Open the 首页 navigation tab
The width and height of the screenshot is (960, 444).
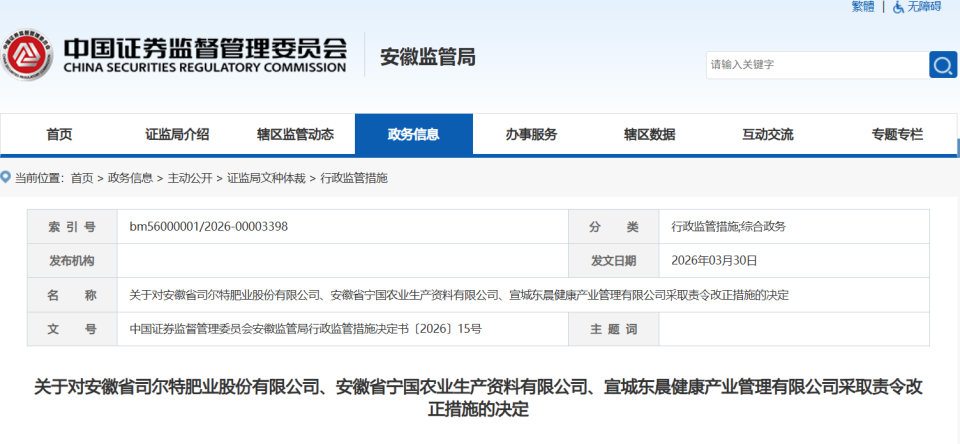click(x=59, y=134)
